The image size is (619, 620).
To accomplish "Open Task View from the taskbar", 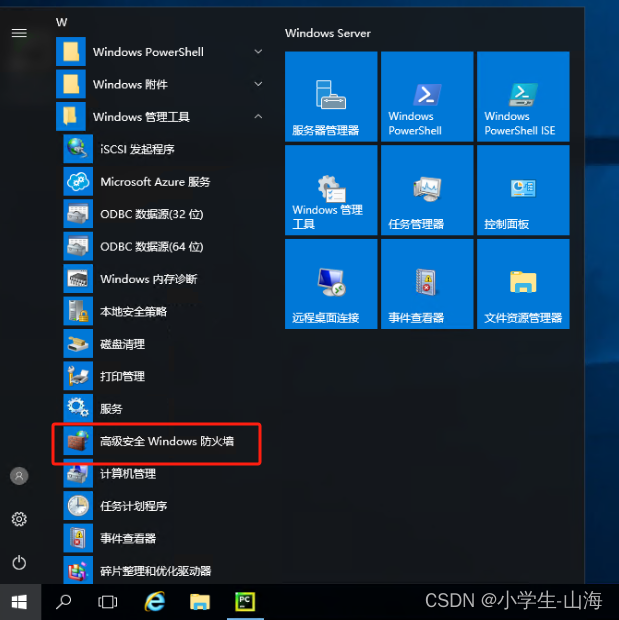I will (x=108, y=602).
